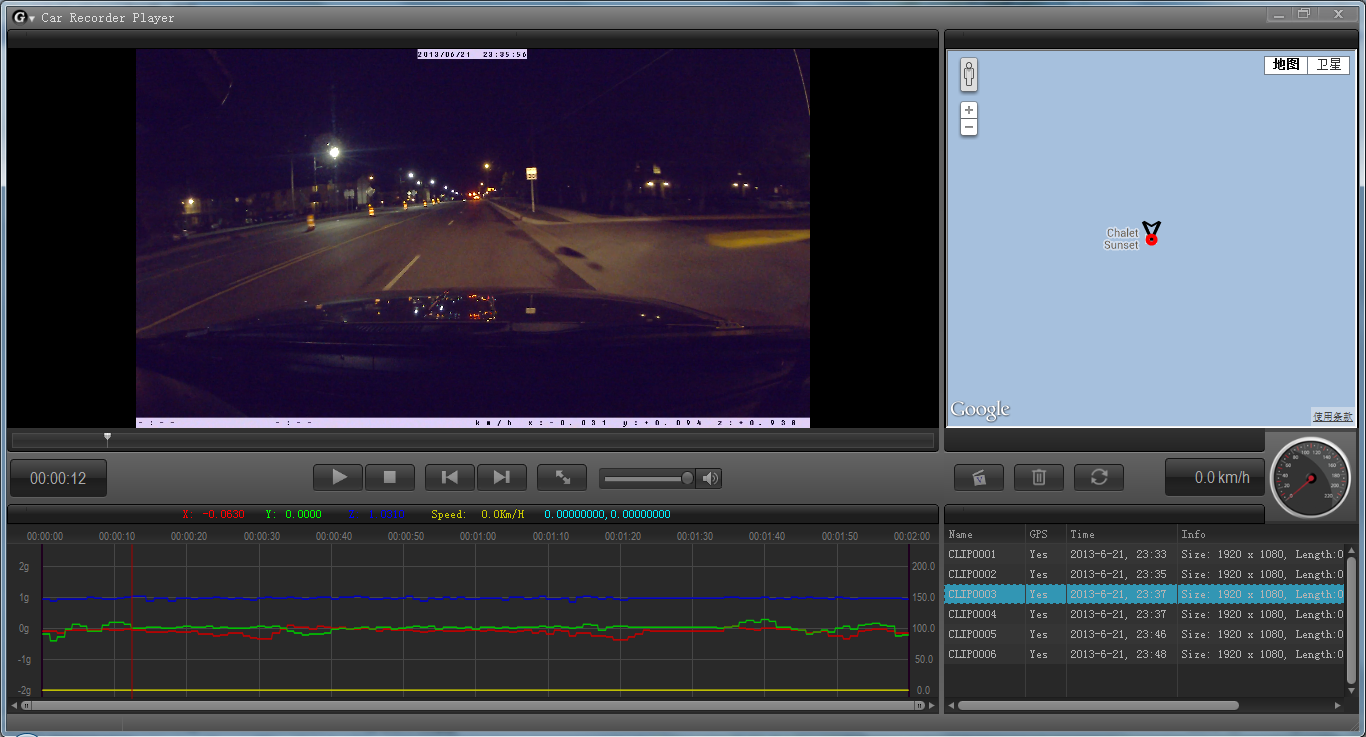
Task: Open the video file import icon
Action: [x=979, y=478]
